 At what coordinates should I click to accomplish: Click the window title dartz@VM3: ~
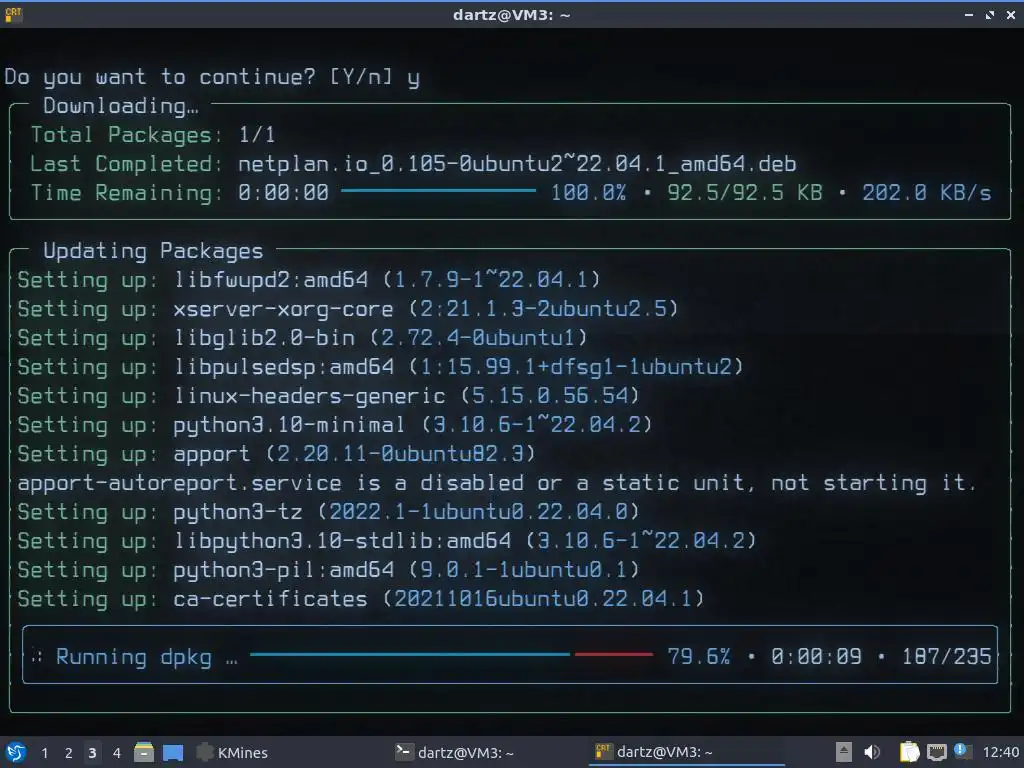pyautogui.click(x=511, y=14)
